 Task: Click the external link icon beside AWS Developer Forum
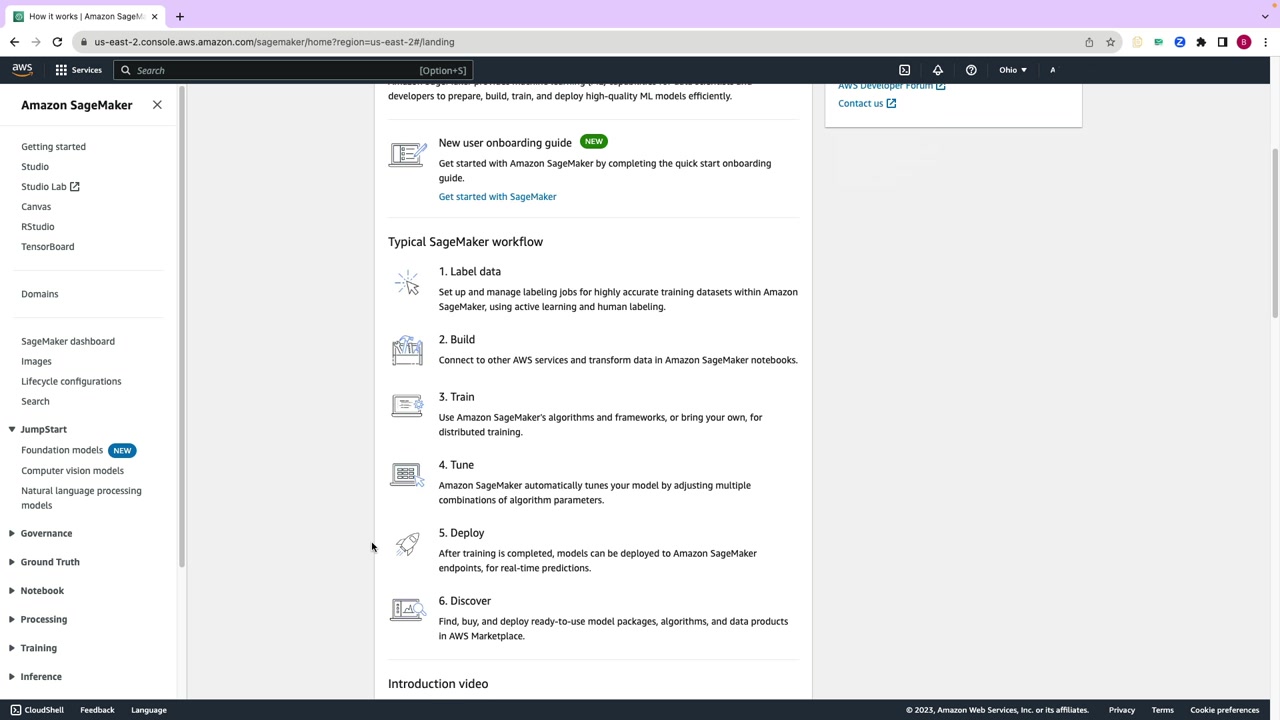940,87
